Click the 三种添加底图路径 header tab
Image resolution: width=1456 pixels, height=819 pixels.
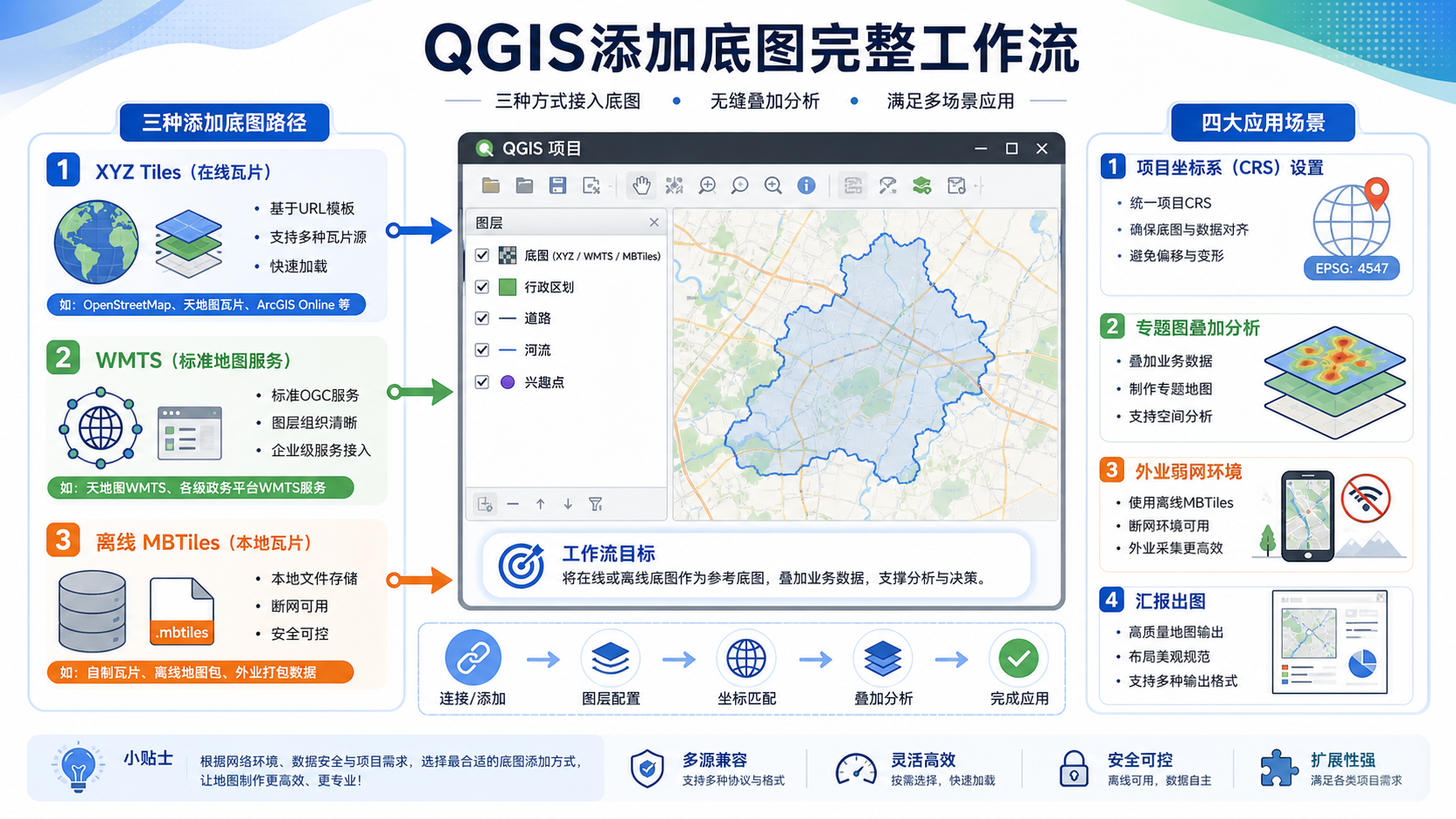click(x=224, y=123)
